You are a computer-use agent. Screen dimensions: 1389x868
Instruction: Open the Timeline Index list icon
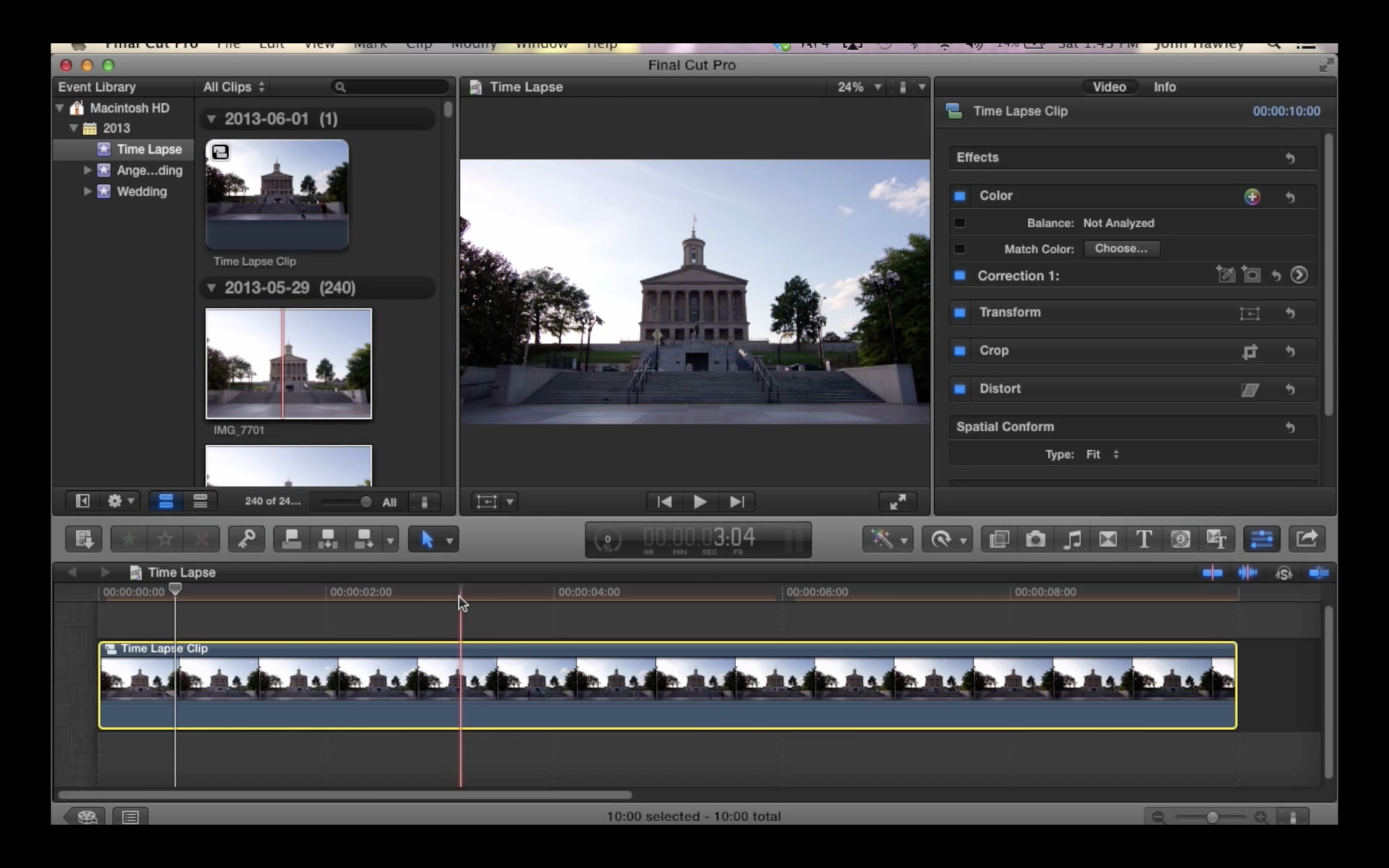(131, 816)
